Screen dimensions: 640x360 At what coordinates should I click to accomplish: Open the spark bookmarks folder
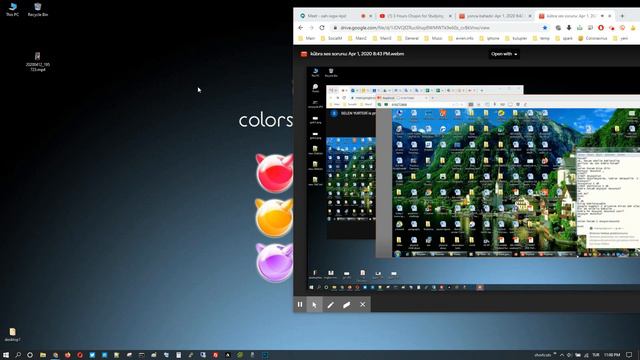pyautogui.click(x=564, y=38)
